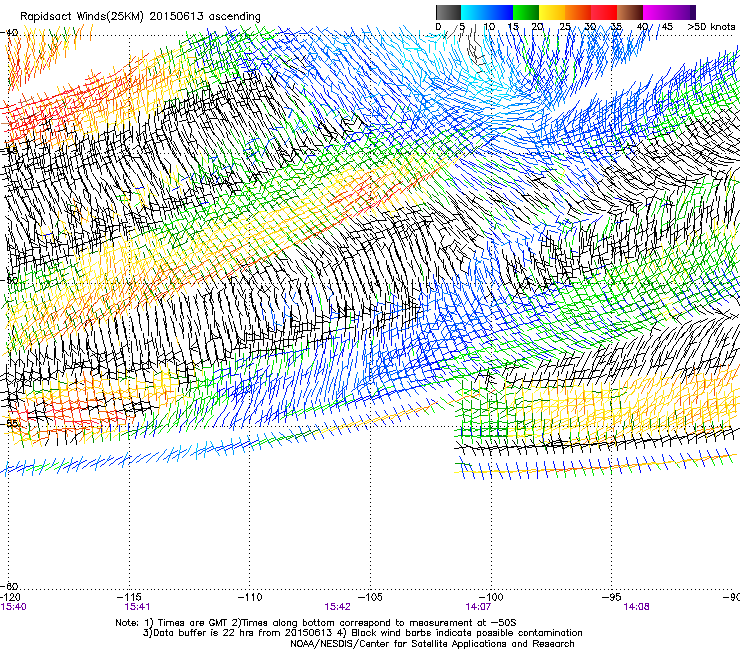Select the '-60' latitude axis label
The height and width of the screenshot is (650, 740).
9,585
